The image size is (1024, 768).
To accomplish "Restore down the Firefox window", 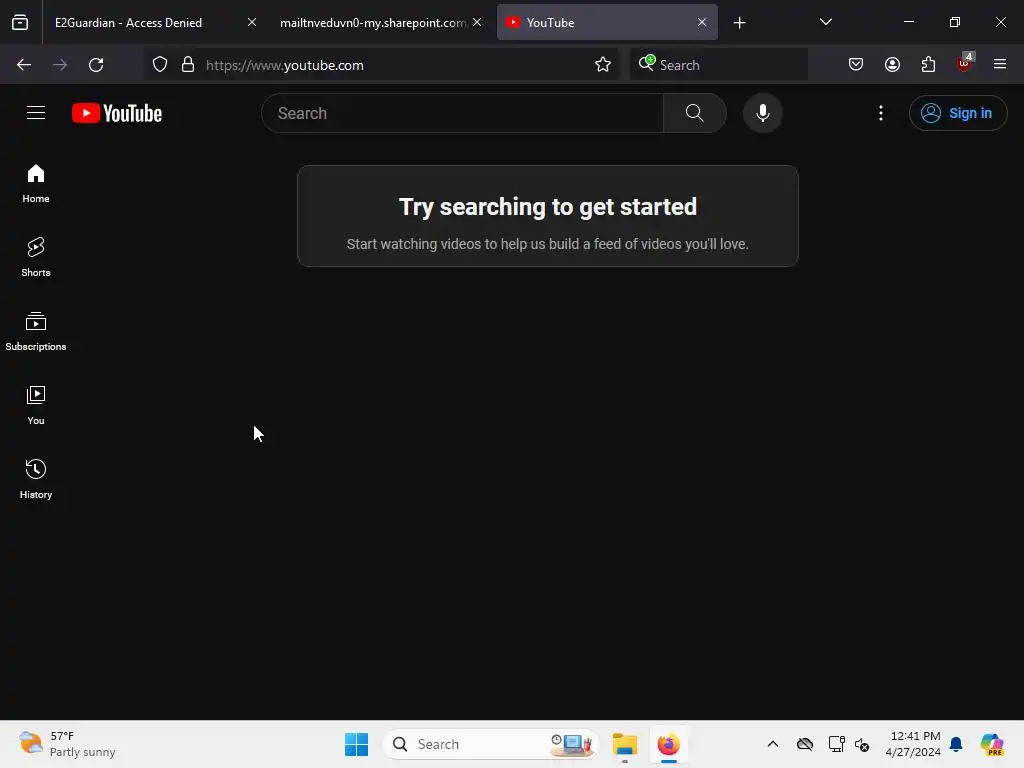I will tap(955, 22).
